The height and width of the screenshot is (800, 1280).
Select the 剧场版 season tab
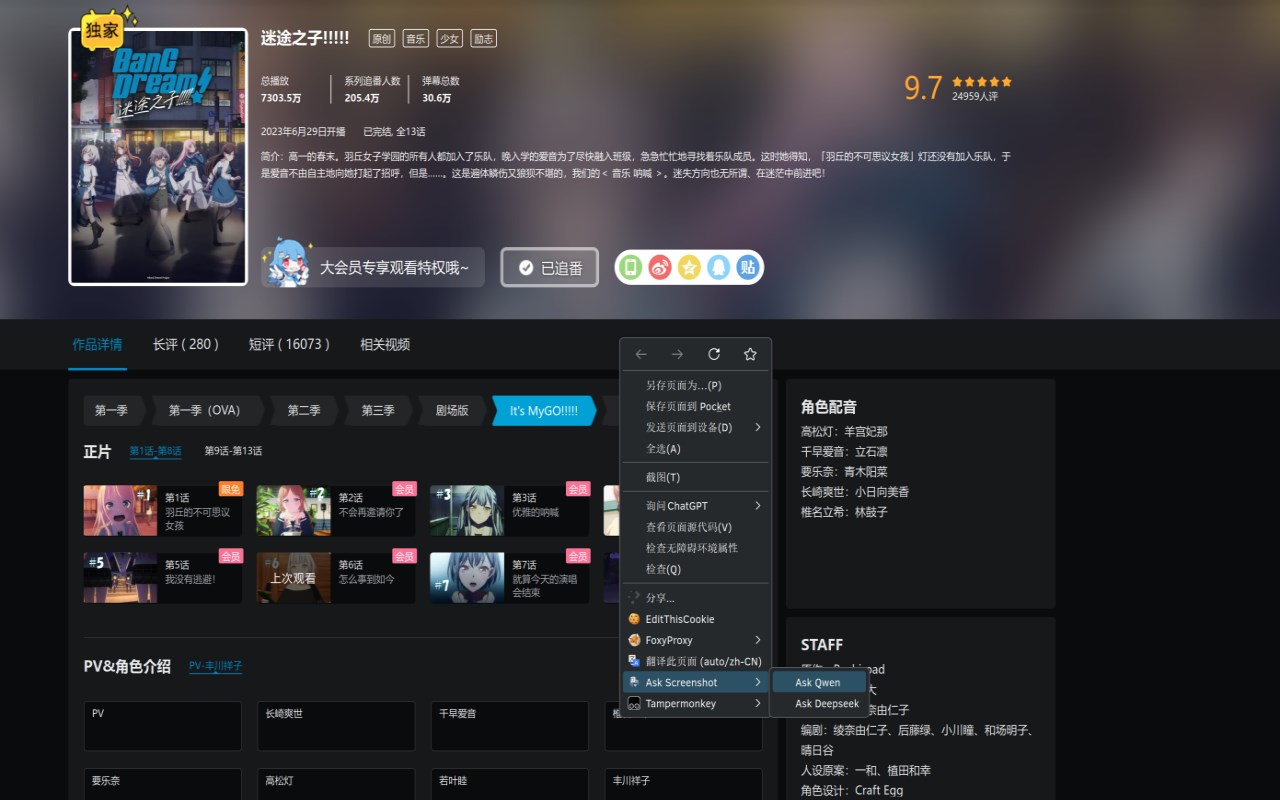tap(452, 410)
